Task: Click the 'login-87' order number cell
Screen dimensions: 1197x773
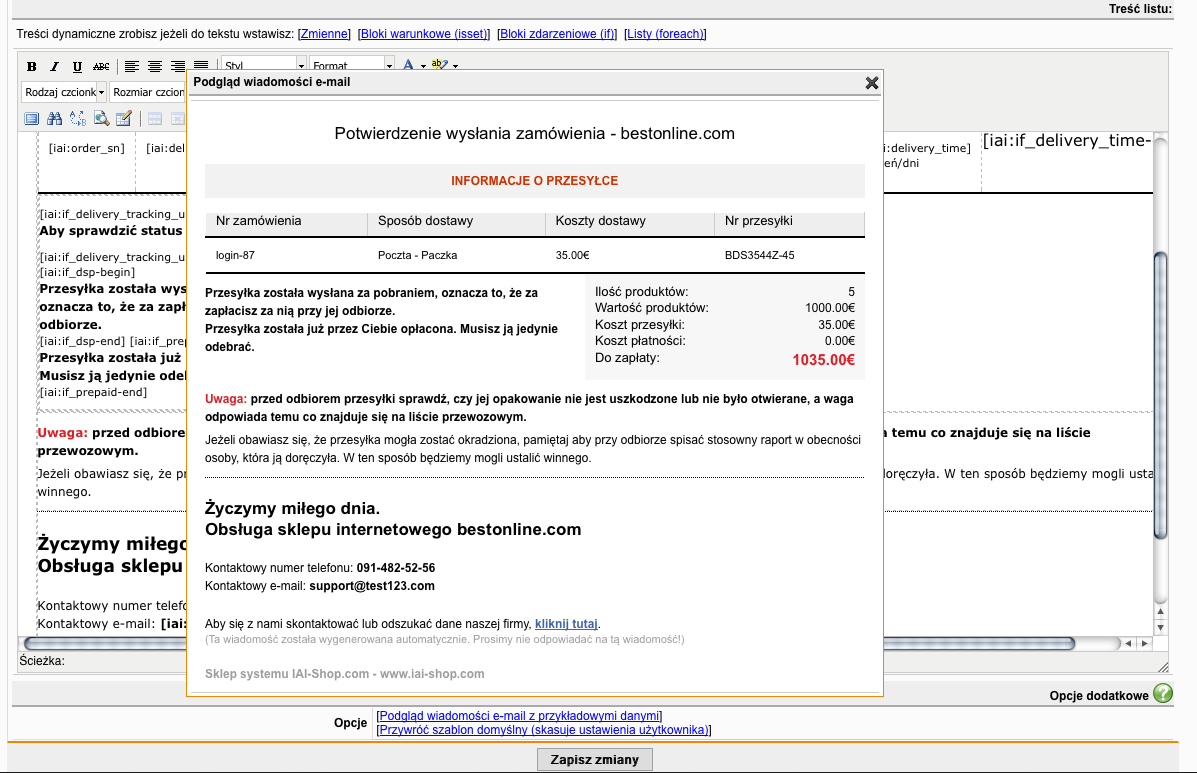Action: pos(235,256)
